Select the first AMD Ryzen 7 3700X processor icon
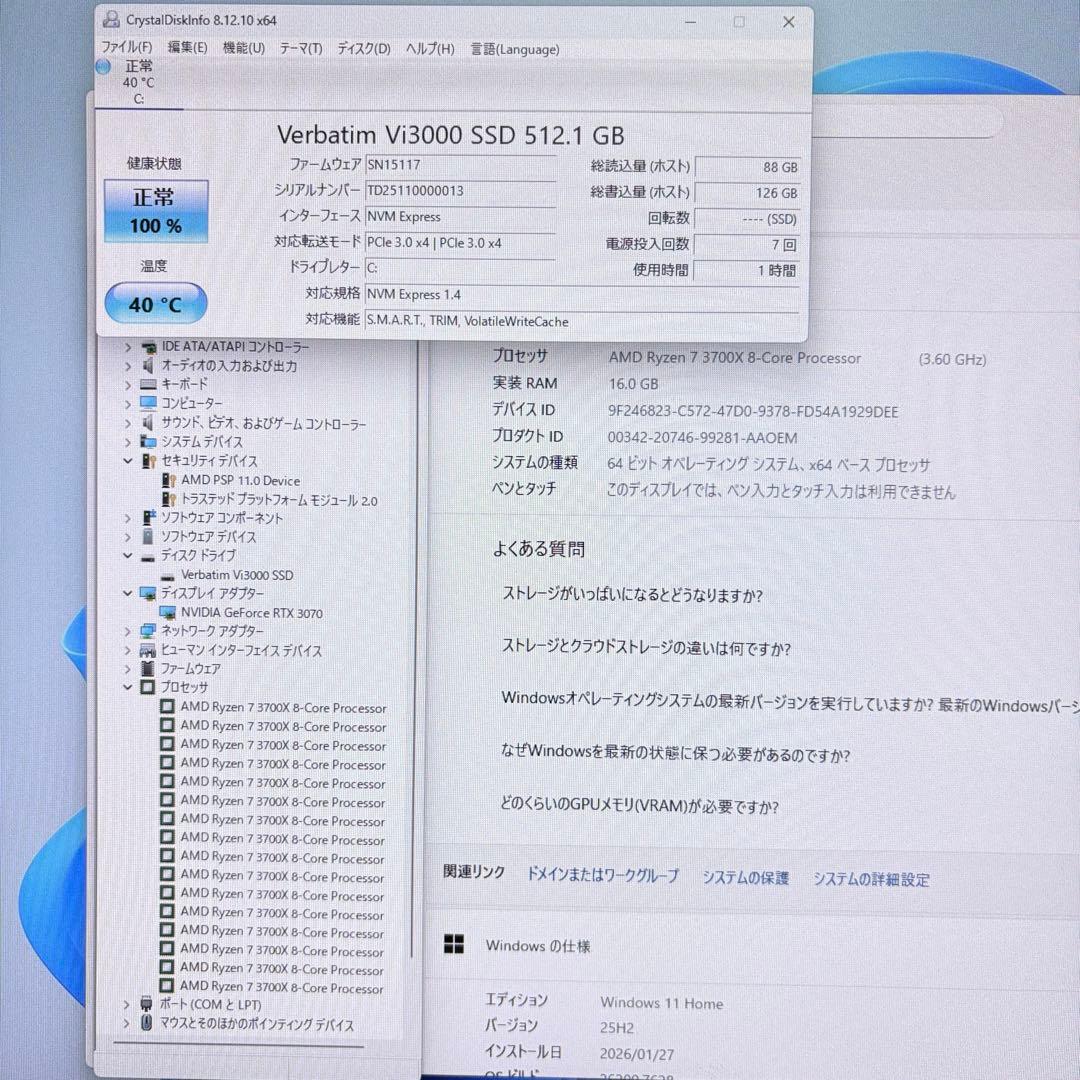This screenshot has width=1080, height=1080. [x=168, y=707]
